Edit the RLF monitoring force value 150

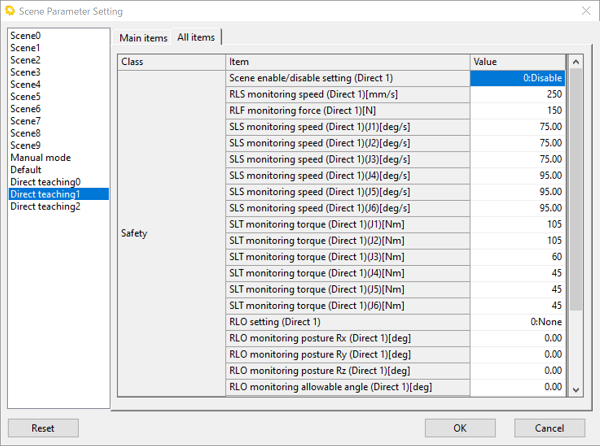point(518,111)
